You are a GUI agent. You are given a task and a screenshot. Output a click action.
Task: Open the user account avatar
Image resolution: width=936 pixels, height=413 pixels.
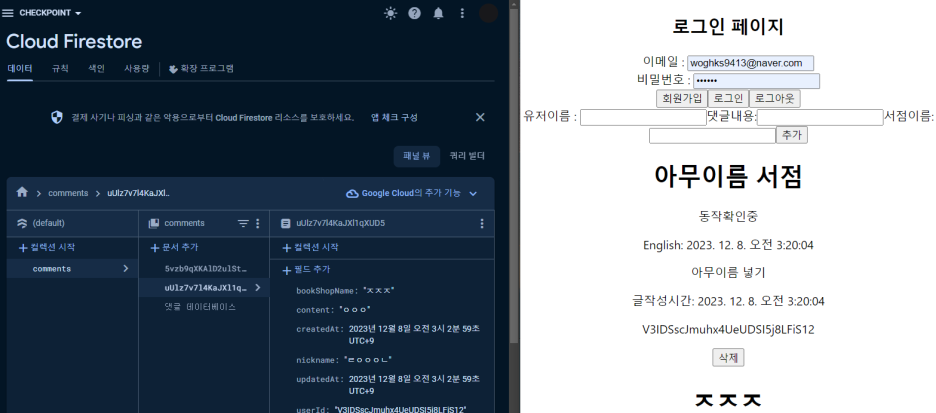point(488,13)
